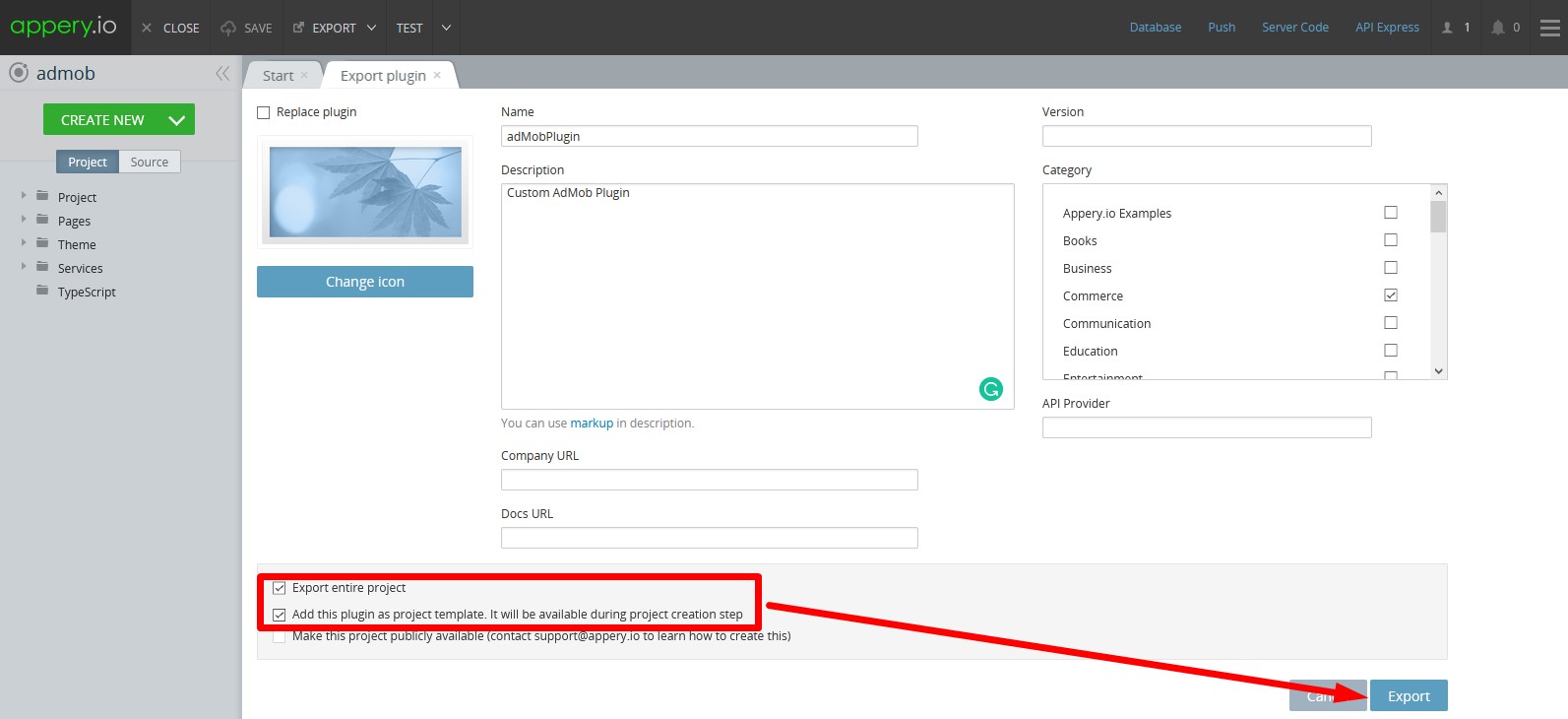
Task: Toggle the Replace plugin checkbox
Action: click(x=264, y=112)
